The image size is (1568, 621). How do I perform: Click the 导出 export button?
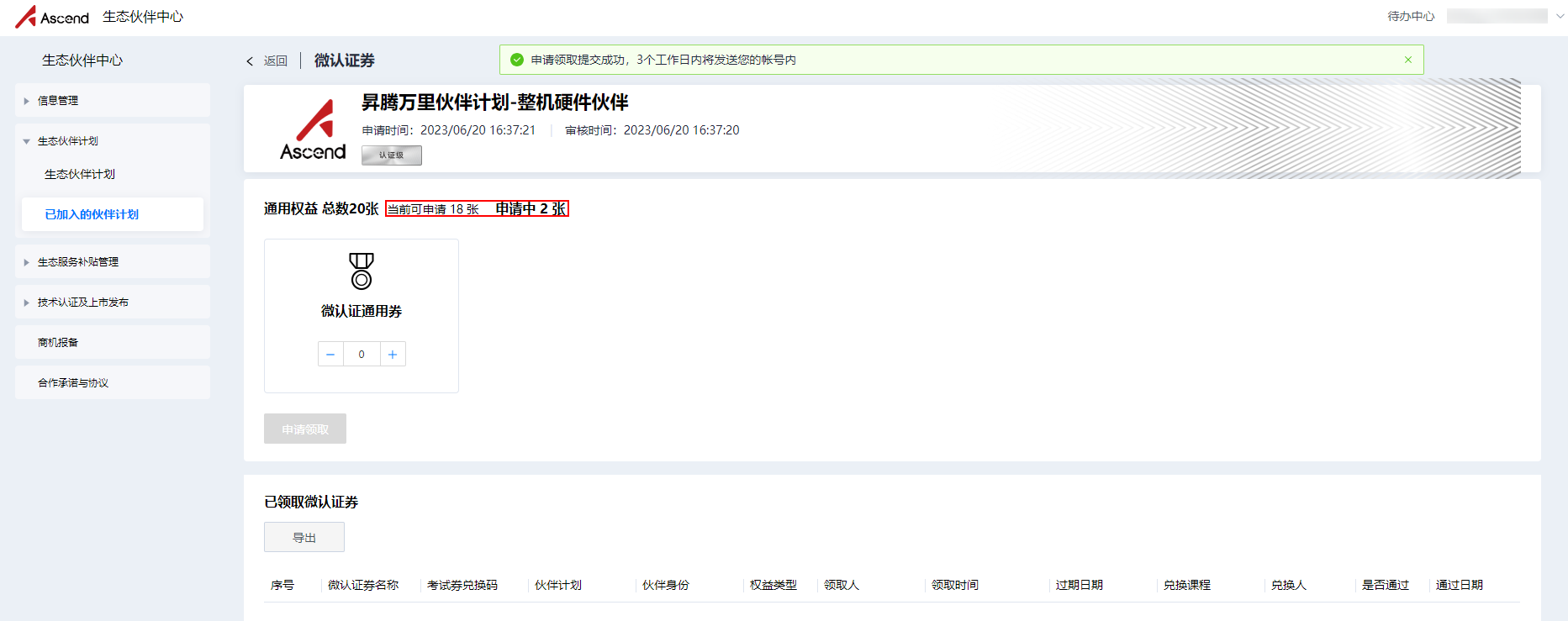304,537
